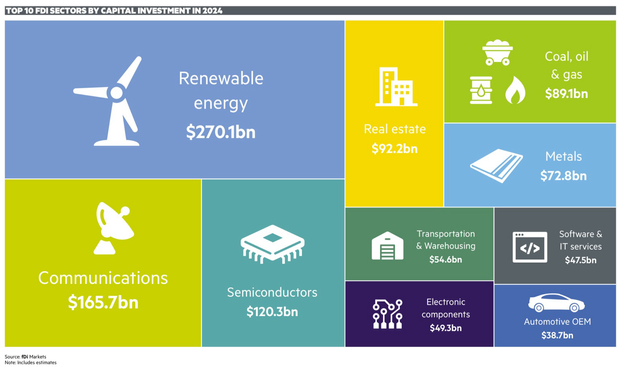Click the satellite dish icon
Viewport: 618px width, 372px height.
tap(114, 228)
